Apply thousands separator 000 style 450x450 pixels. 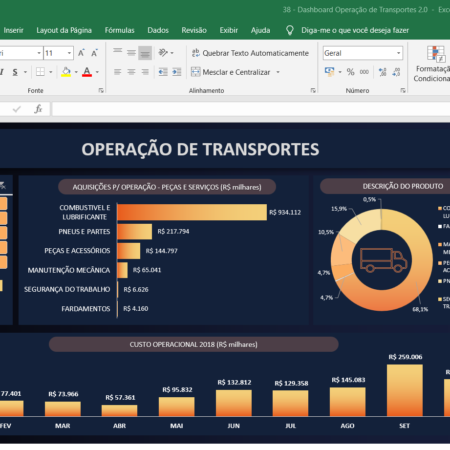coord(364,72)
